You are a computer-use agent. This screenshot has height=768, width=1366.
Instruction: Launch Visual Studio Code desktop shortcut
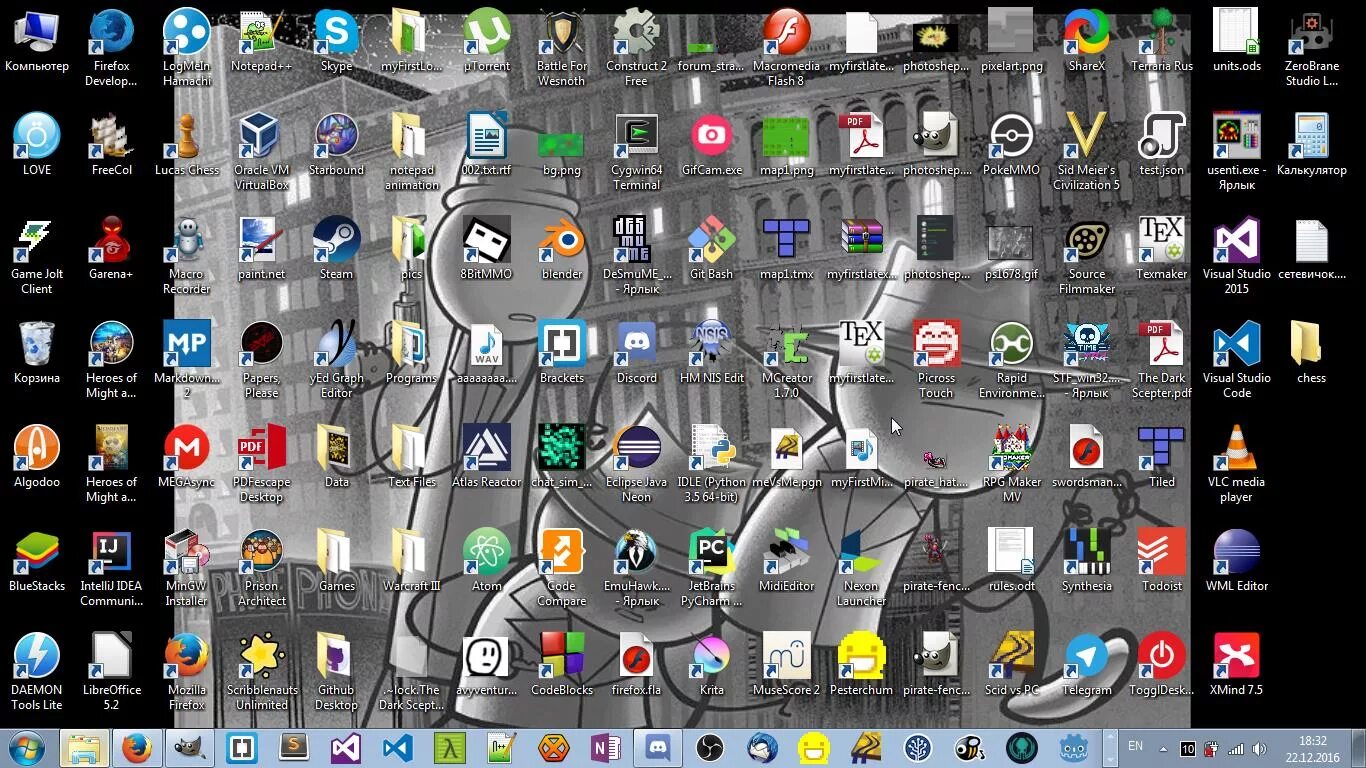pos(1237,360)
